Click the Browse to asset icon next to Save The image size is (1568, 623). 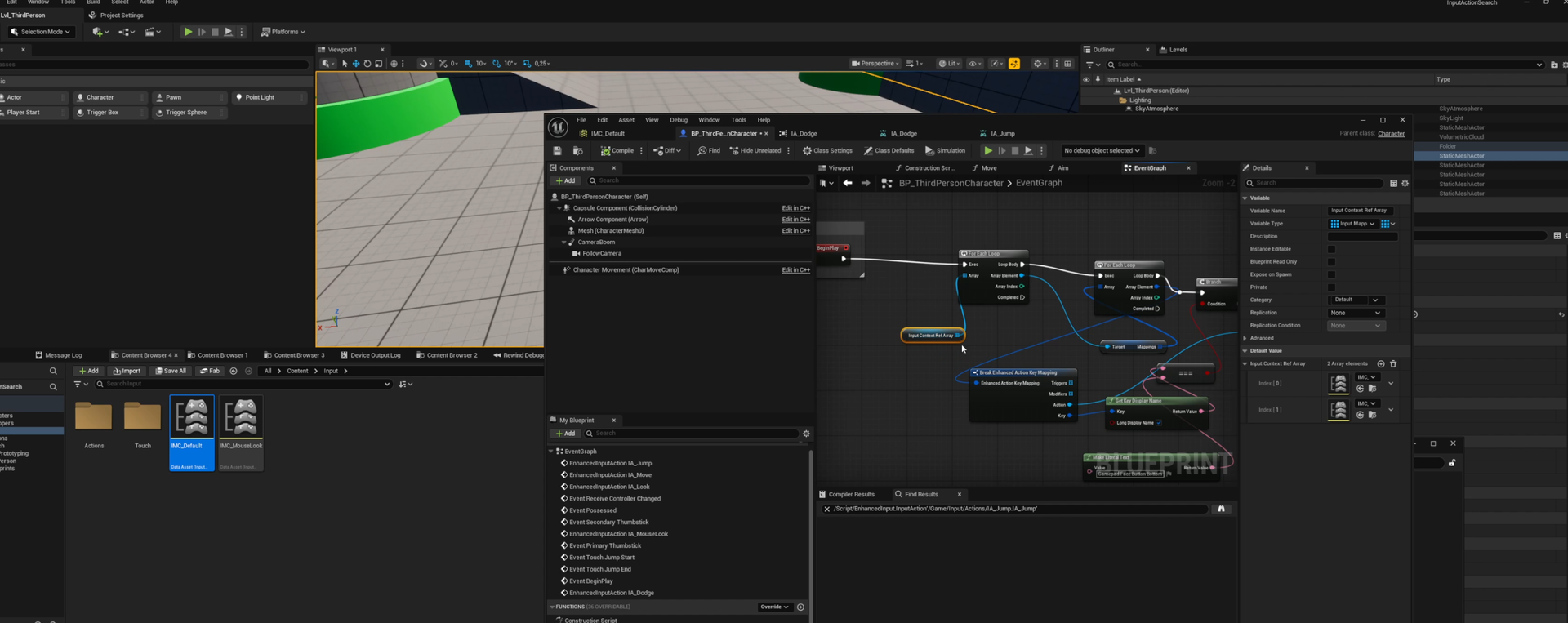pyautogui.click(x=577, y=150)
